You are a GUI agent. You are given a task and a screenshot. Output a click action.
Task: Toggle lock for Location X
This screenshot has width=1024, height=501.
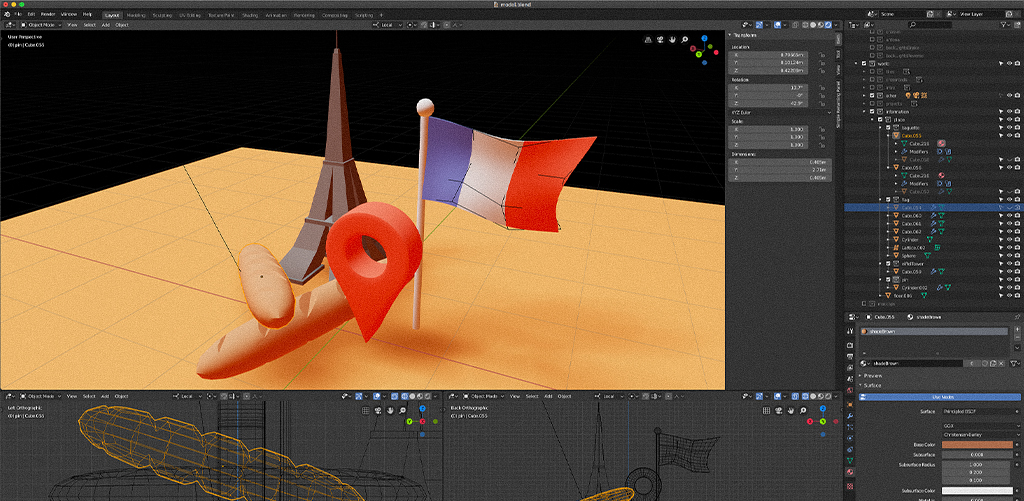coord(821,54)
